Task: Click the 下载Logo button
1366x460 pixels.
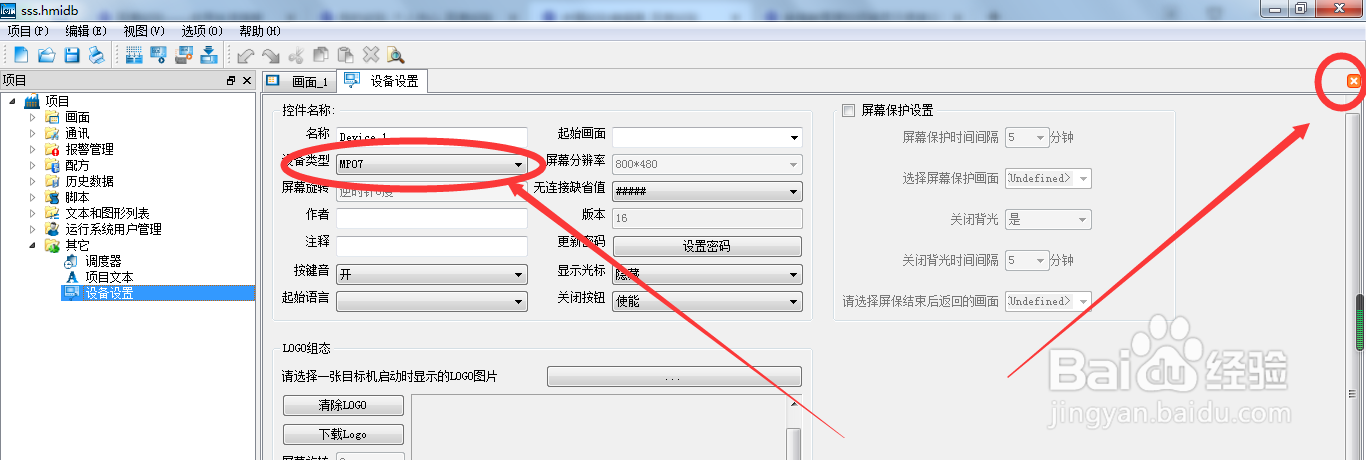Action: point(343,434)
